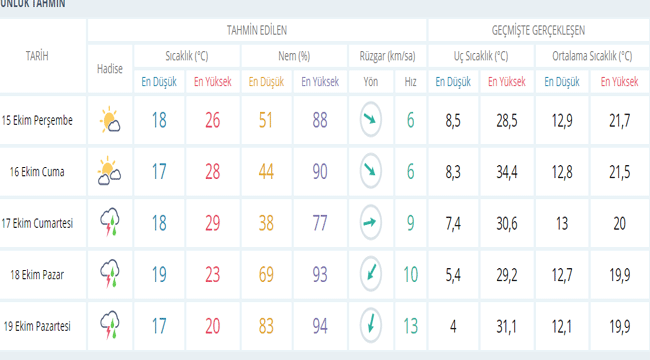This screenshot has width=650, height=360.
Task: Click wind direction arrow for 19 Ekim Pazartesi
Action: tap(370, 325)
